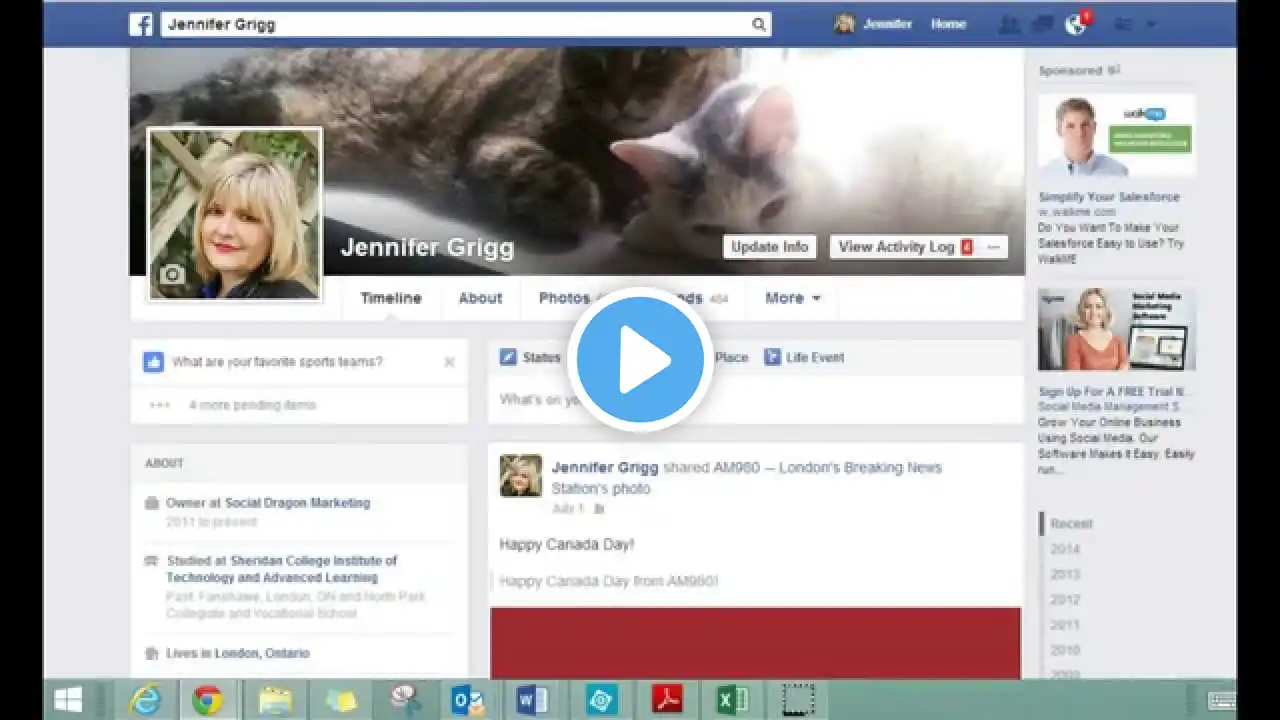Expand the account settings dropdown arrow
Screen dimensions: 1280x720
[1150, 24]
